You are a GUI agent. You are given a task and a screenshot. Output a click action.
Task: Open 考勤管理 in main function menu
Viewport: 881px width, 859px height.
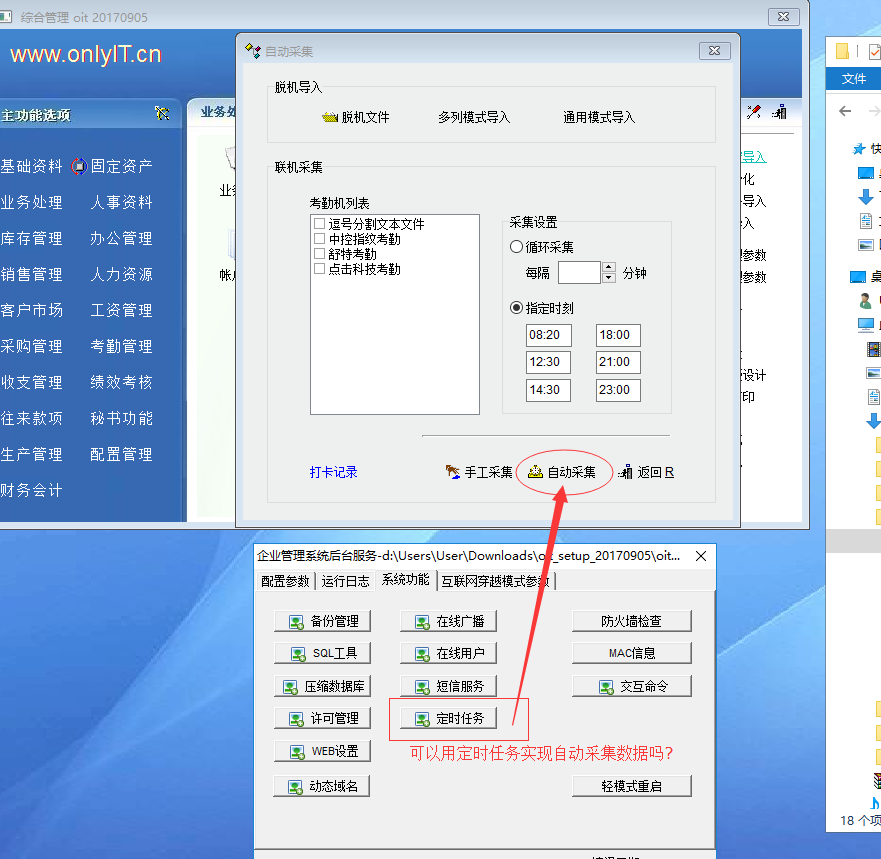pos(121,346)
